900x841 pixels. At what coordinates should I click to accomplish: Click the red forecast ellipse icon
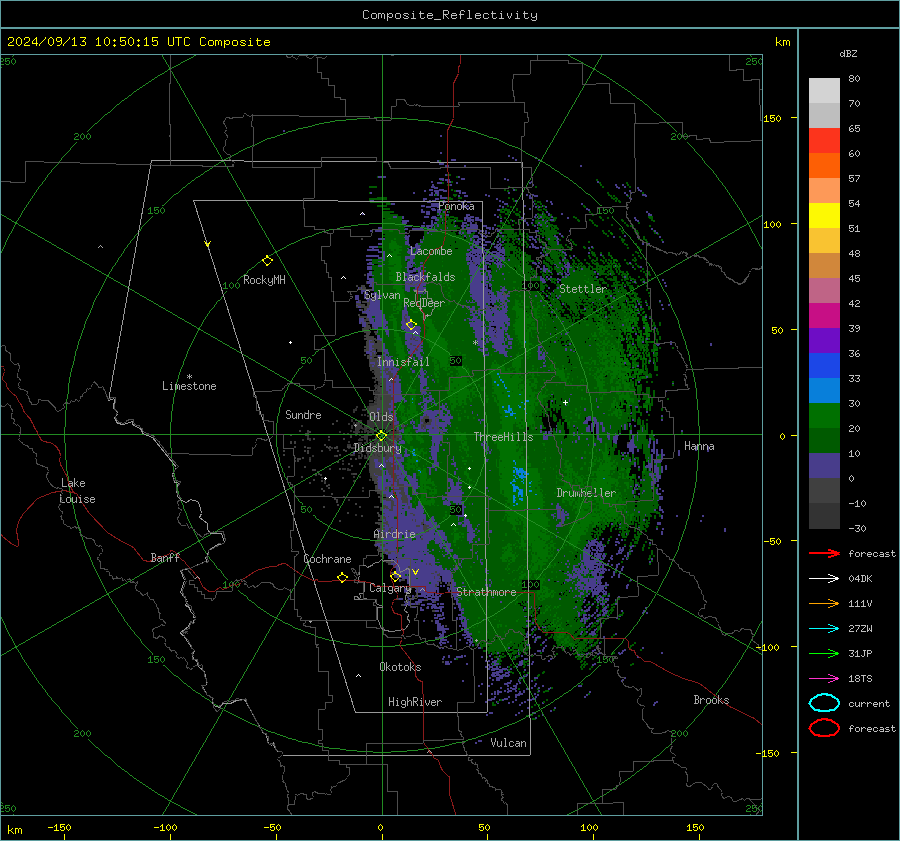(x=824, y=728)
